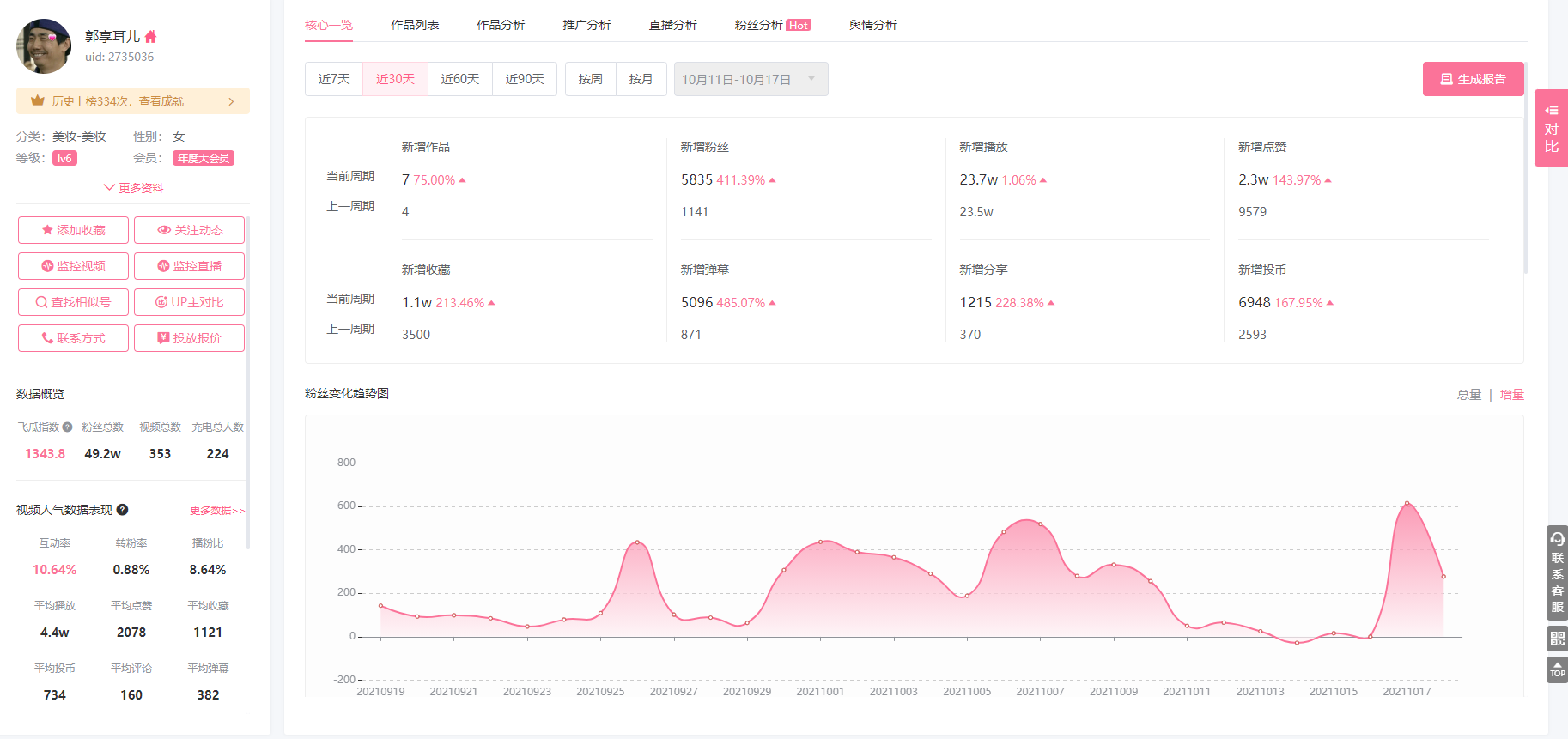The width and height of the screenshot is (1568, 739).
Task: Click the question icon next to 飞瓜指数
Action: 67,427
